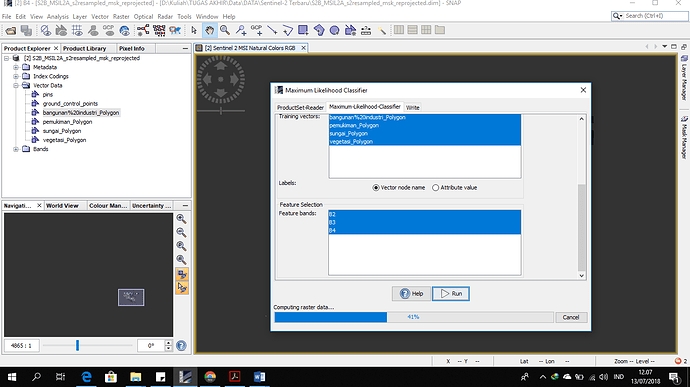Open the editor tab list dropdown arrow
This screenshot has height=387, width=690.
(x=664, y=46)
